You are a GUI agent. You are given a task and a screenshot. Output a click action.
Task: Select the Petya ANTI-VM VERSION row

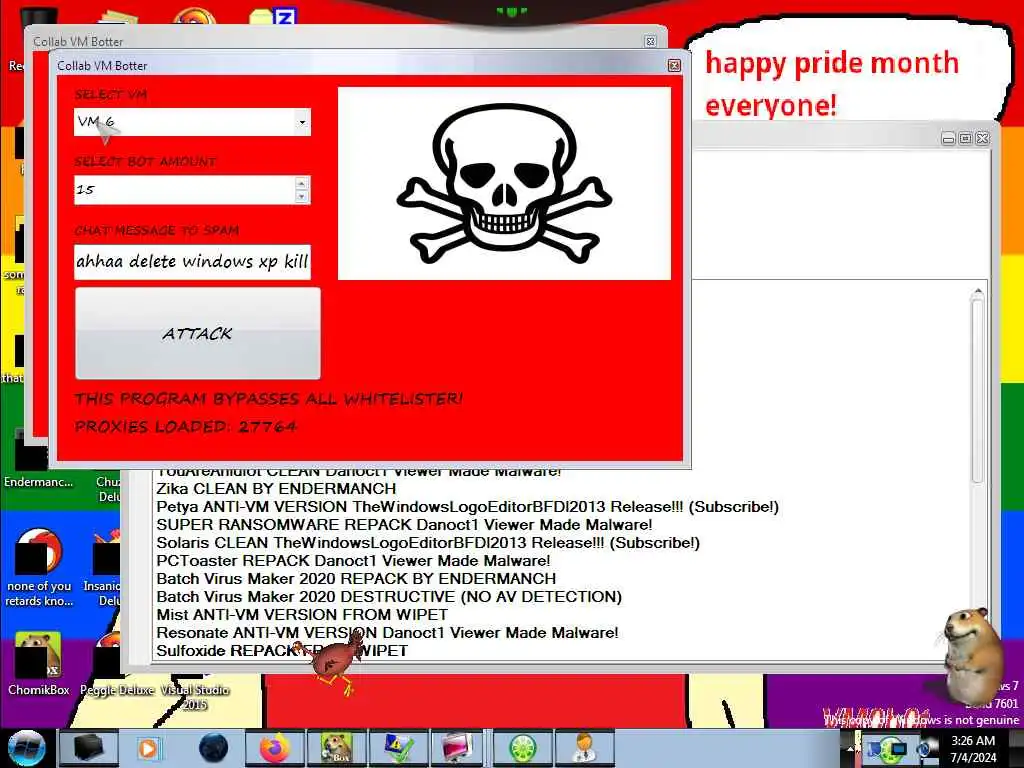[468, 507]
